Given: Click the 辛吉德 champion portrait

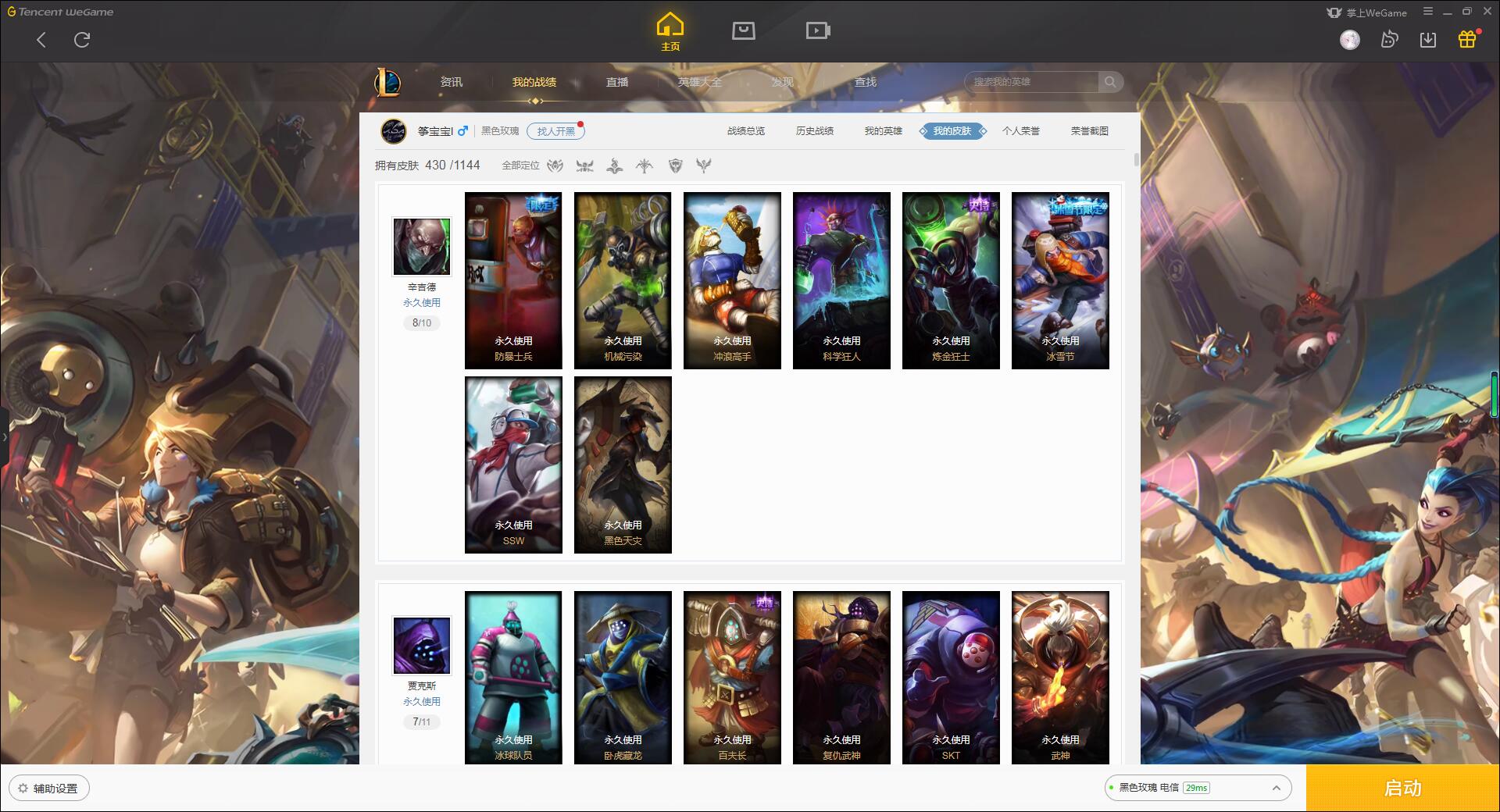Looking at the screenshot, I should pos(422,247).
